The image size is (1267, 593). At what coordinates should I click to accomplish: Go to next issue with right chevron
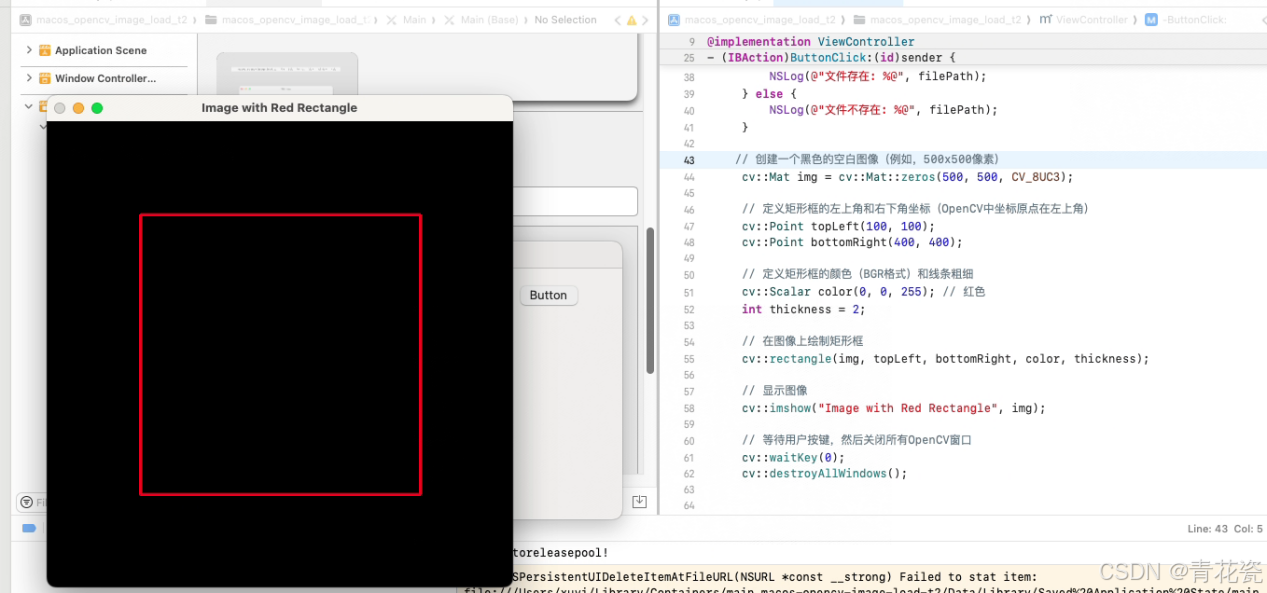pos(646,20)
